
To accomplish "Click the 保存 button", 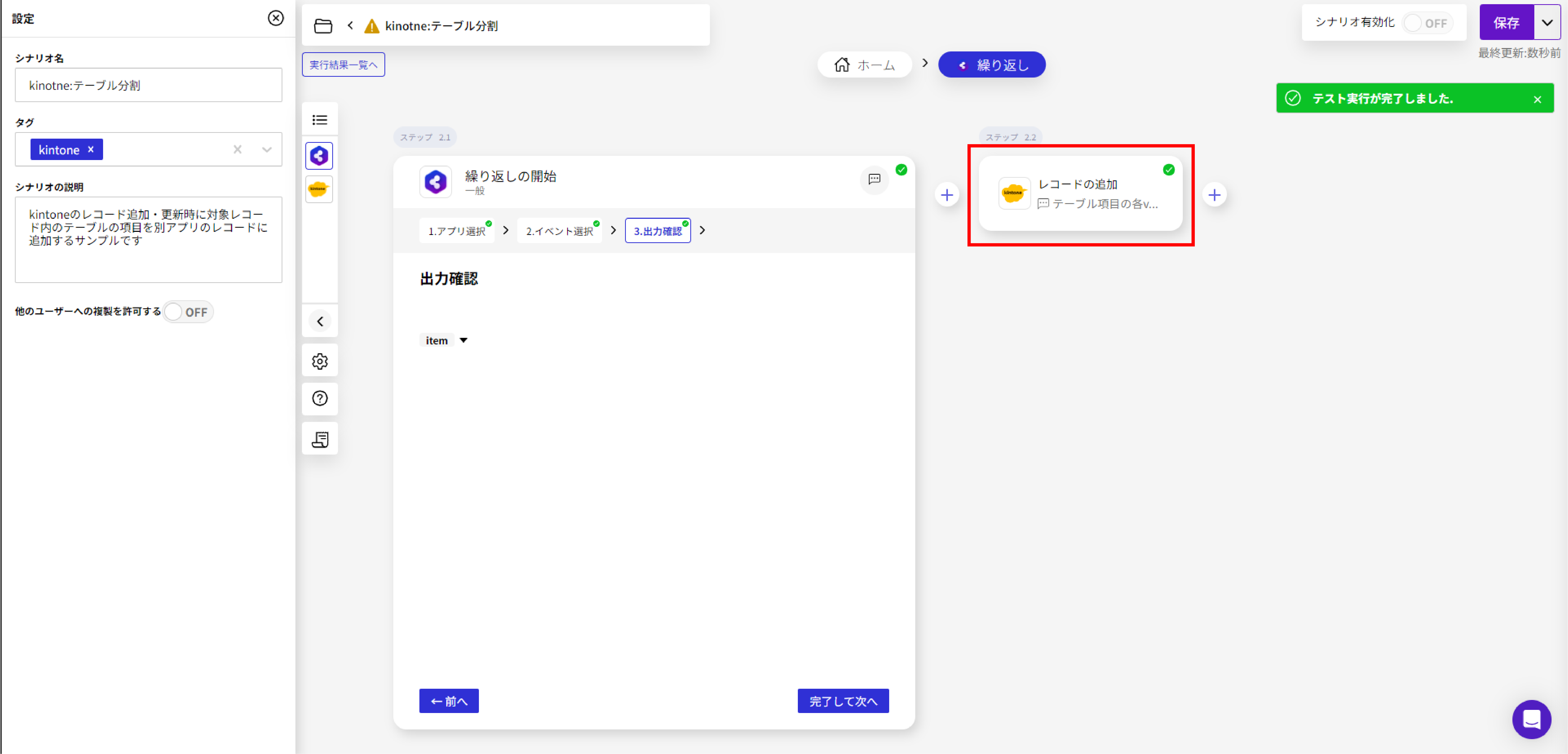I will (1506, 22).
